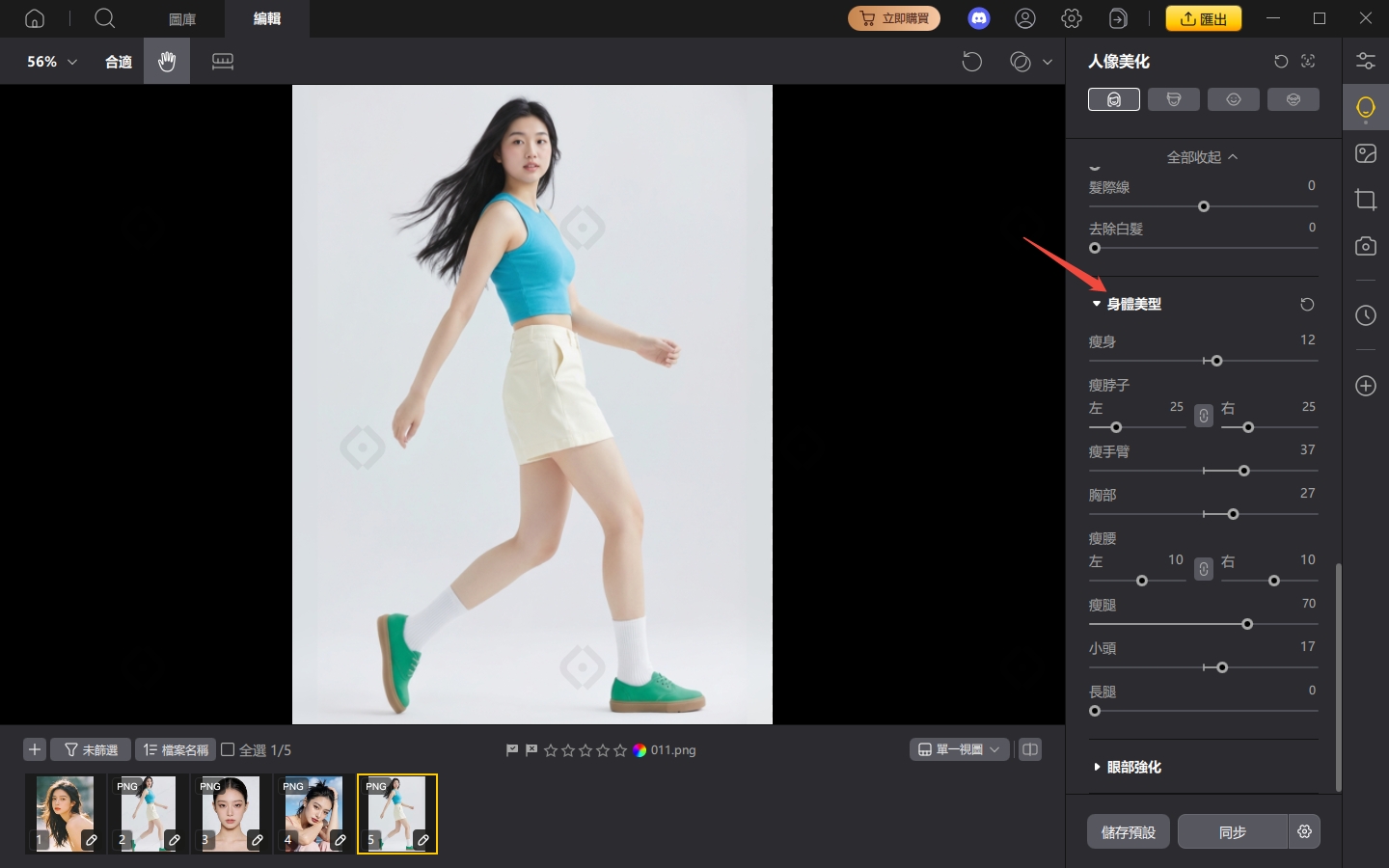Open the 56% zoom level dropdown
This screenshot has height=868, width=1389.
point(52,62)
